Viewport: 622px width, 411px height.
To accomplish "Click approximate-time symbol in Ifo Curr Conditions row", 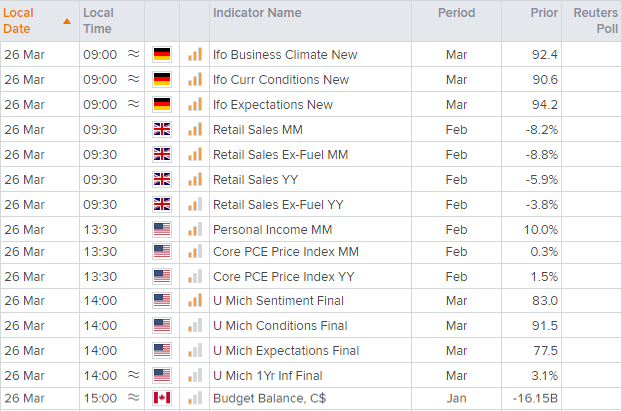I will (x=134, y=79).
